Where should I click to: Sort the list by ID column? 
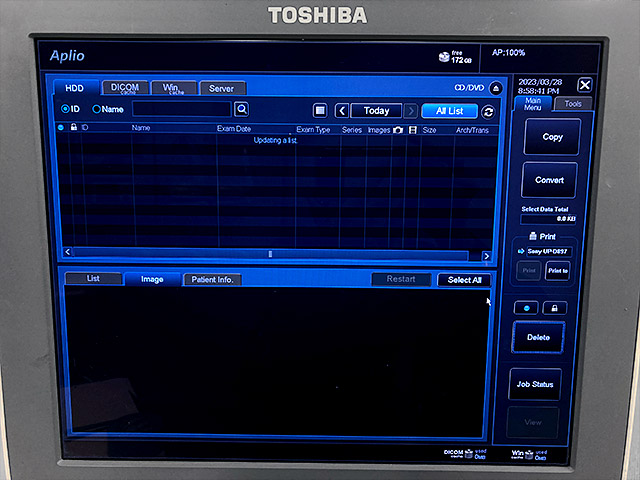(85, 127)
